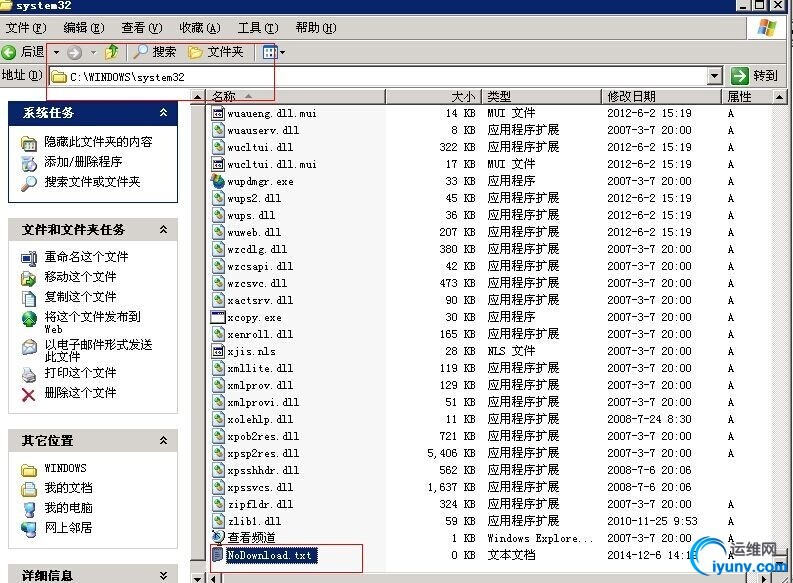Toggle the Folders pane button
The width and height of the screenshot is (793, 583).
[x=216, y=52]
